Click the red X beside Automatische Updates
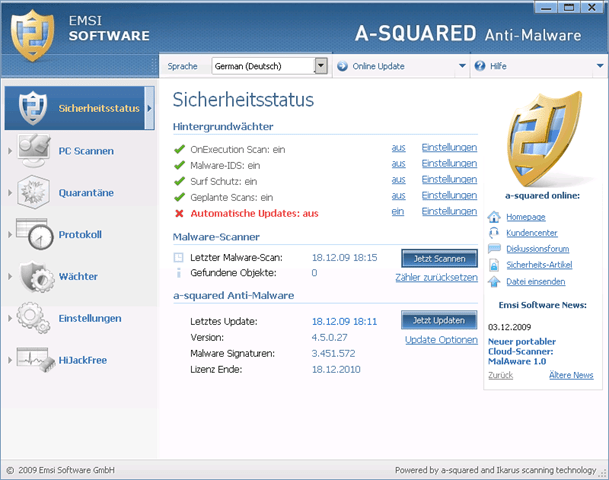The width and height of the screenshot is (609, 480). pos(179,213)
